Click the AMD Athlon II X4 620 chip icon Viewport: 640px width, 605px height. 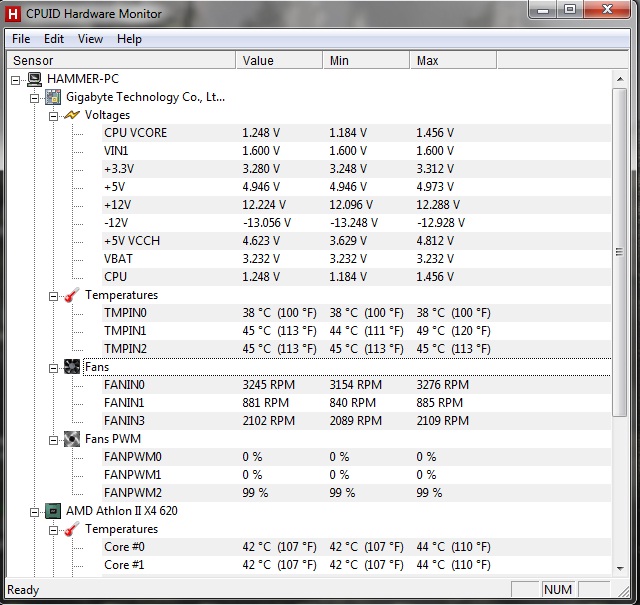53,511
